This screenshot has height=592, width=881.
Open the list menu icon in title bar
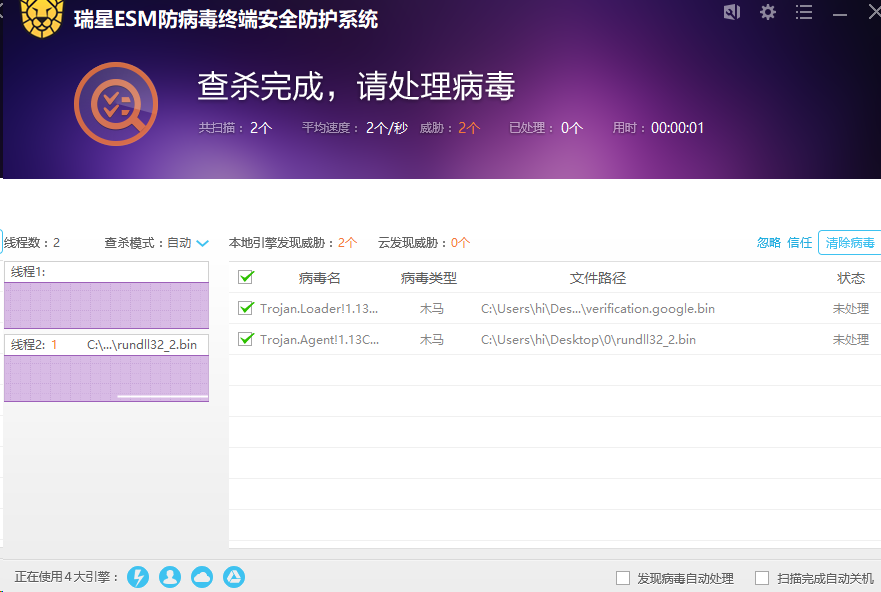[x=804, y=12]
